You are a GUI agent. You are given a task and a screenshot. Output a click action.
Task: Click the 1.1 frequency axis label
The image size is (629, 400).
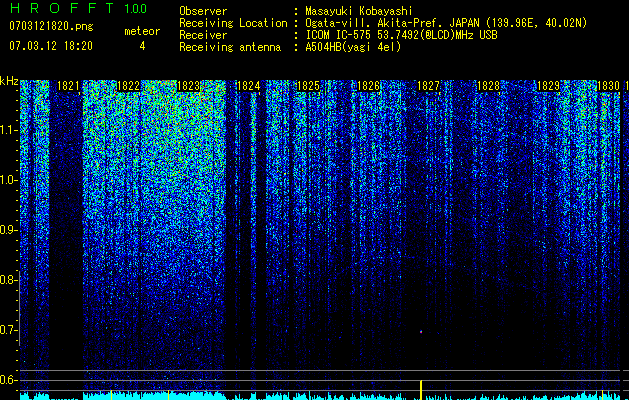click(9, 130)
